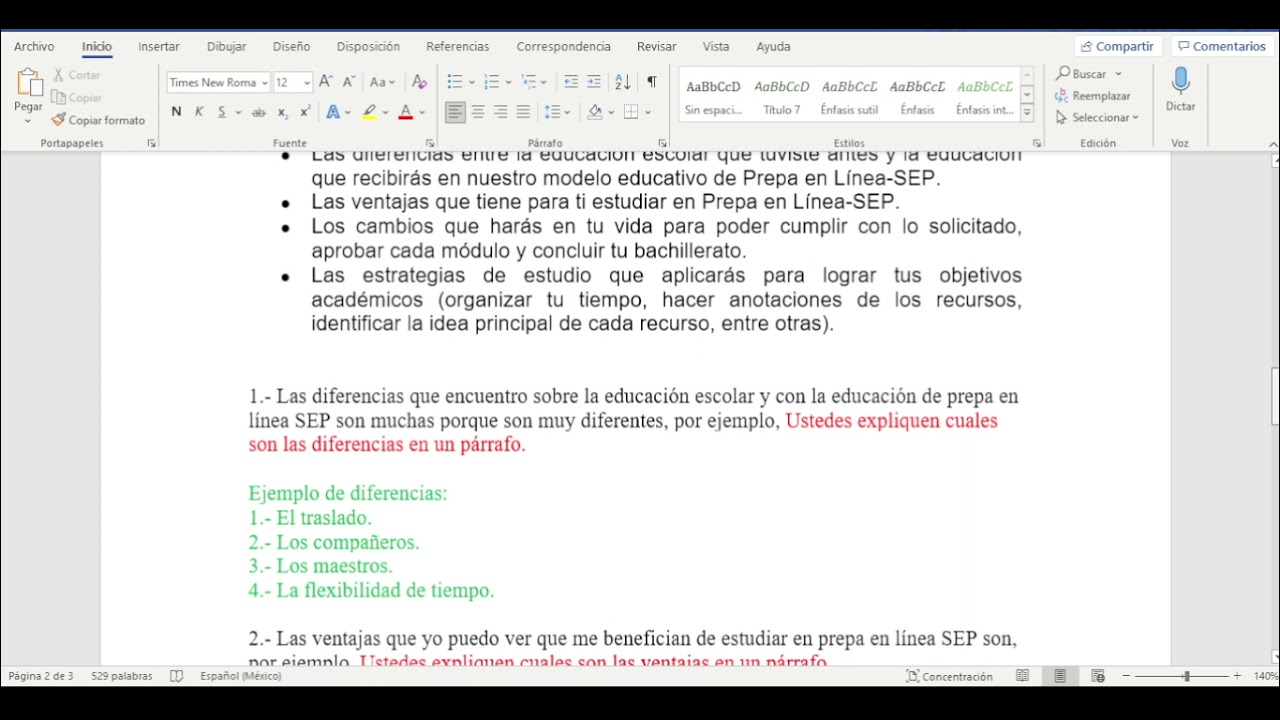Toggle left alignment button

coord(455,112)
